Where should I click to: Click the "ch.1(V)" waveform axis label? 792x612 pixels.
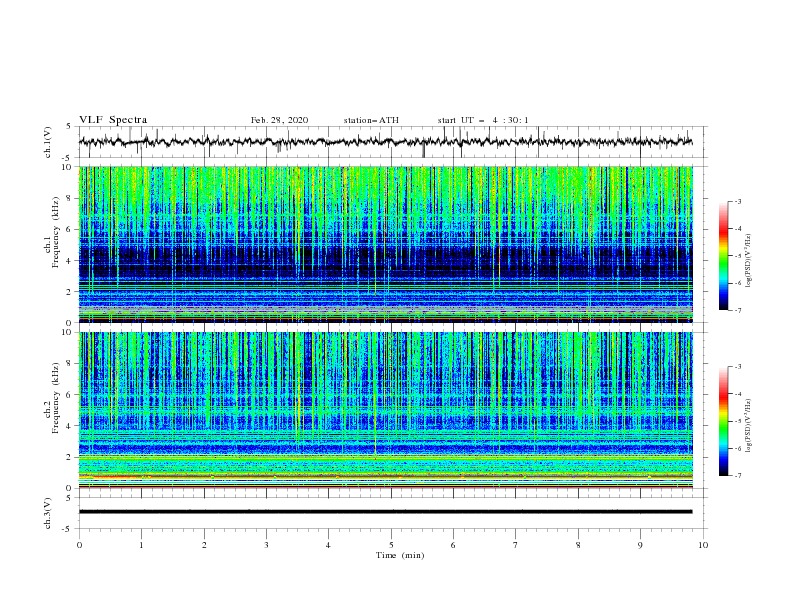(x=48, y=142)
